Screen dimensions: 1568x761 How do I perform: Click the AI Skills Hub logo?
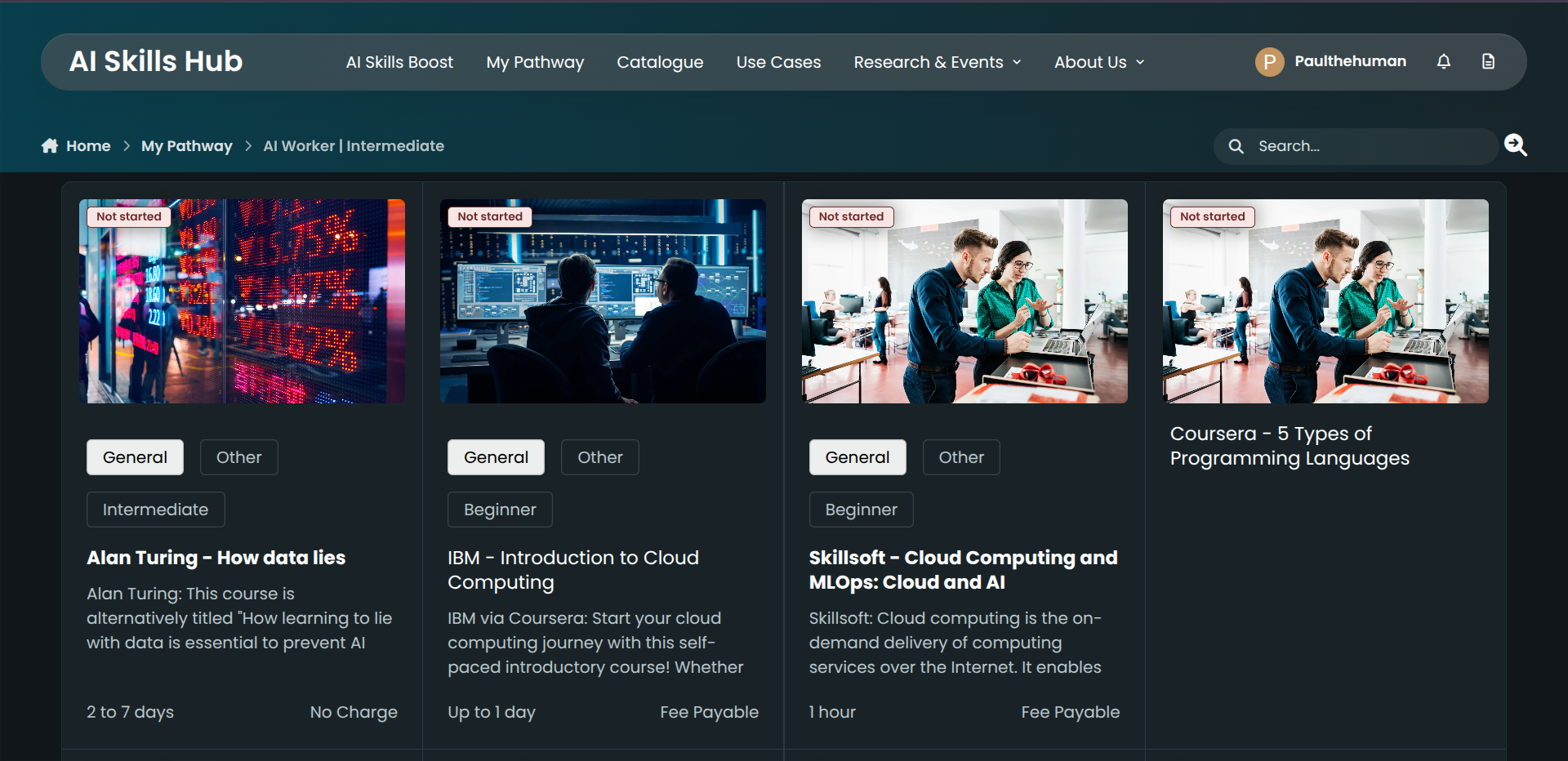click(x=156, y=61)
